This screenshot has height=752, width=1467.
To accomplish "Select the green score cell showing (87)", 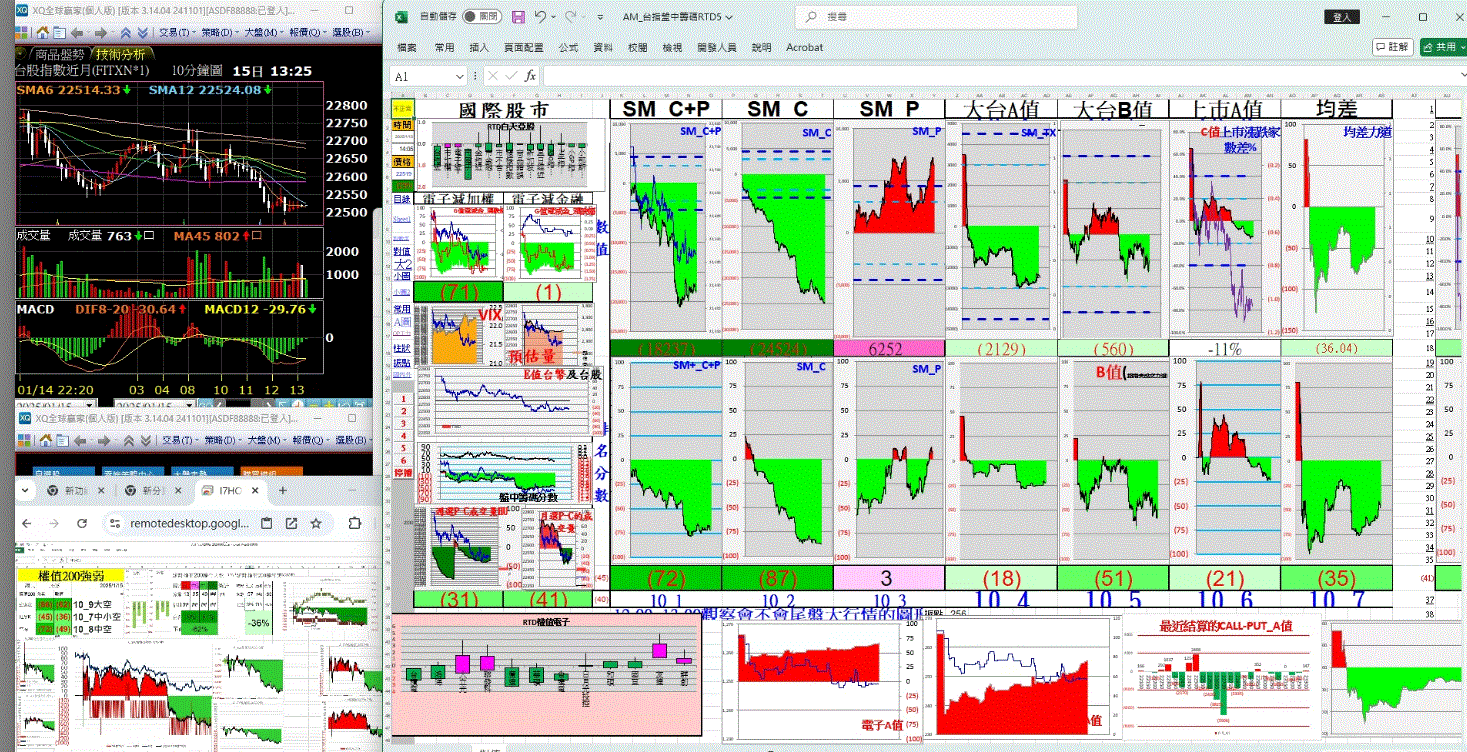I will (x=777, y=578).
